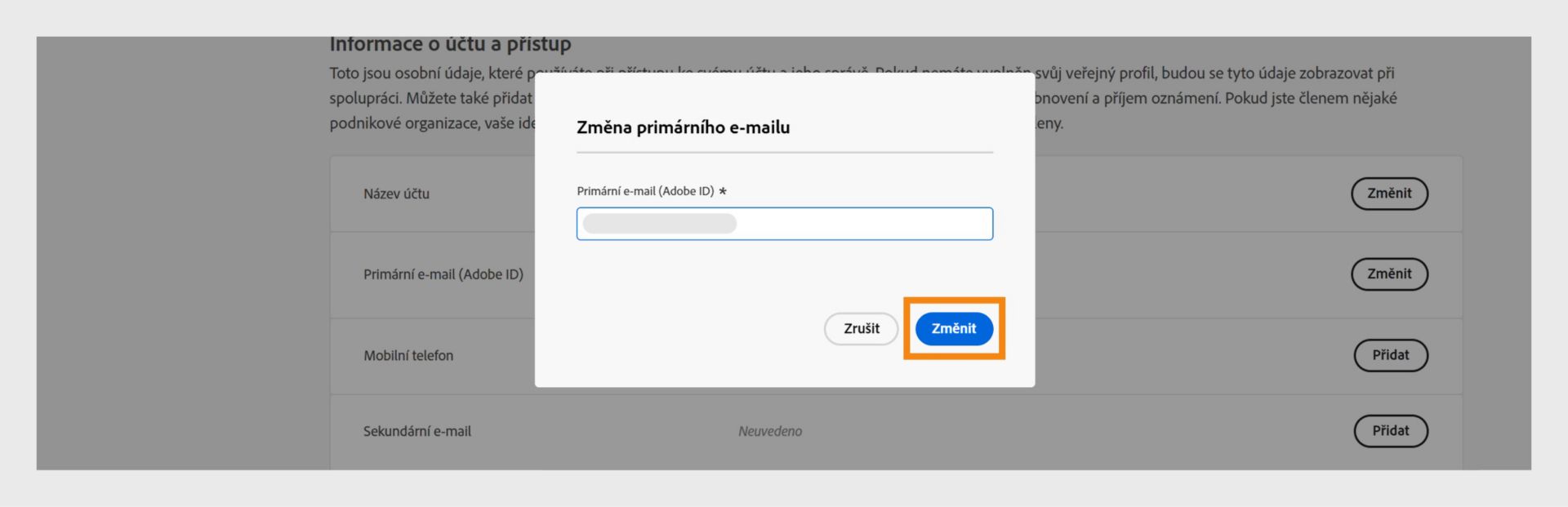
Task: Click the blurred email value inside the input
Action: click(660, 224)
